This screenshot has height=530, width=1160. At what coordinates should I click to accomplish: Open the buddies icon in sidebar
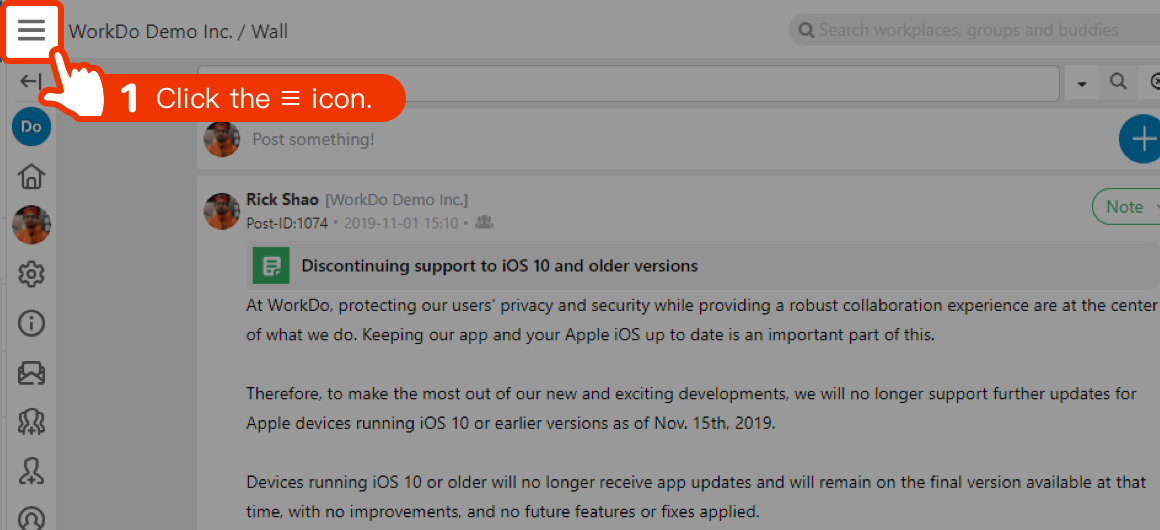pyautogui.click(x=31, y=471)
